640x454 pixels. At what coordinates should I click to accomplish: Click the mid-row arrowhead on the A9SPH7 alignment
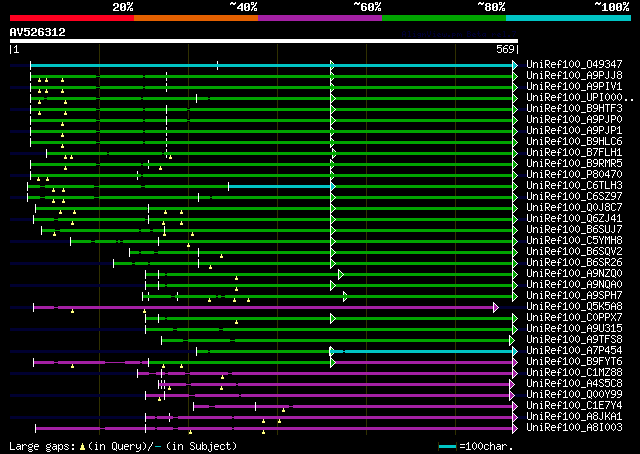[x=345, y=296]
